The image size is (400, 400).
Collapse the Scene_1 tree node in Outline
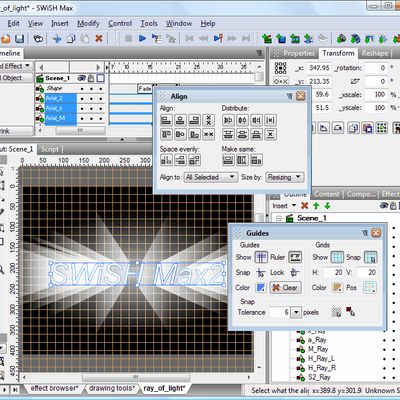tap(279, 218)
